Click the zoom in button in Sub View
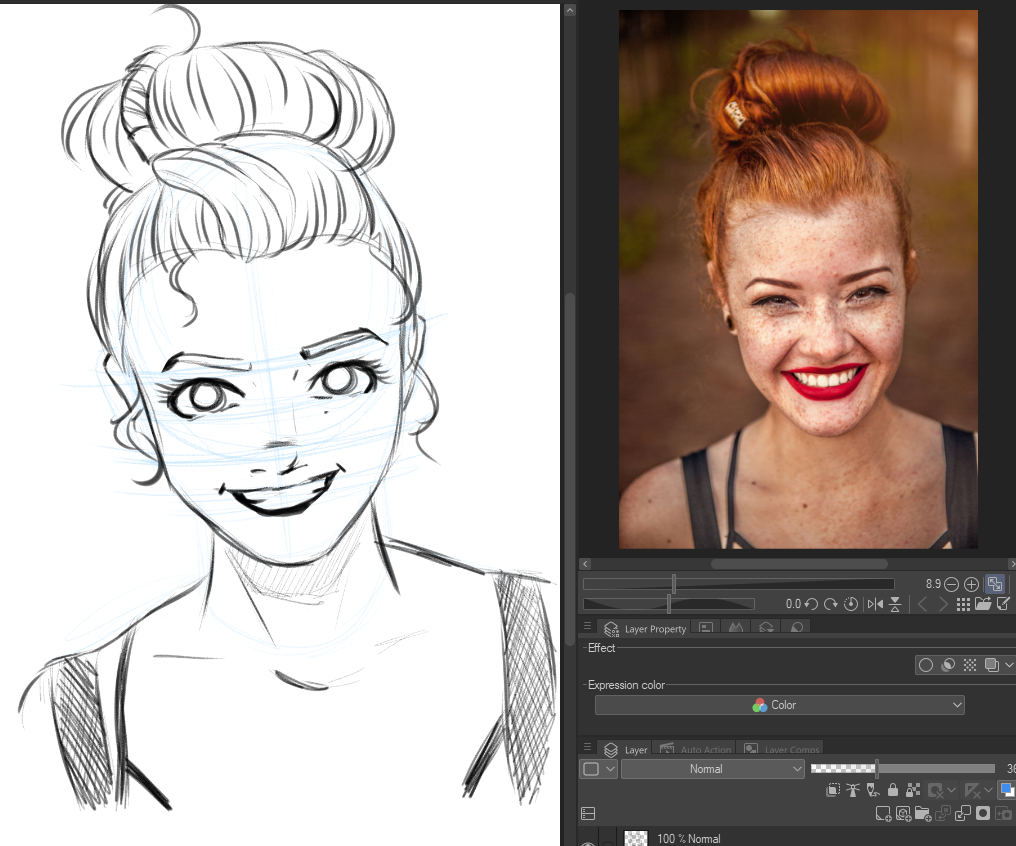The image size is (1016, 846). pyautogui.click(x=971, y=584)
